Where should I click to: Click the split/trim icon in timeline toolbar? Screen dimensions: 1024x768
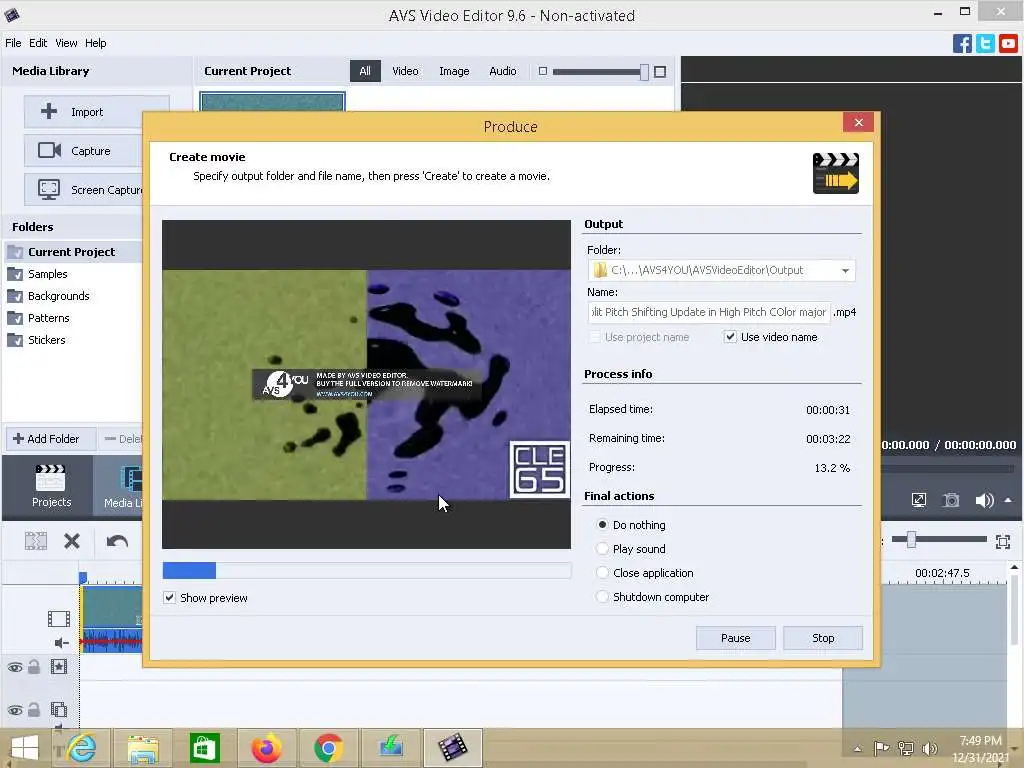click(x=36, y=541)
